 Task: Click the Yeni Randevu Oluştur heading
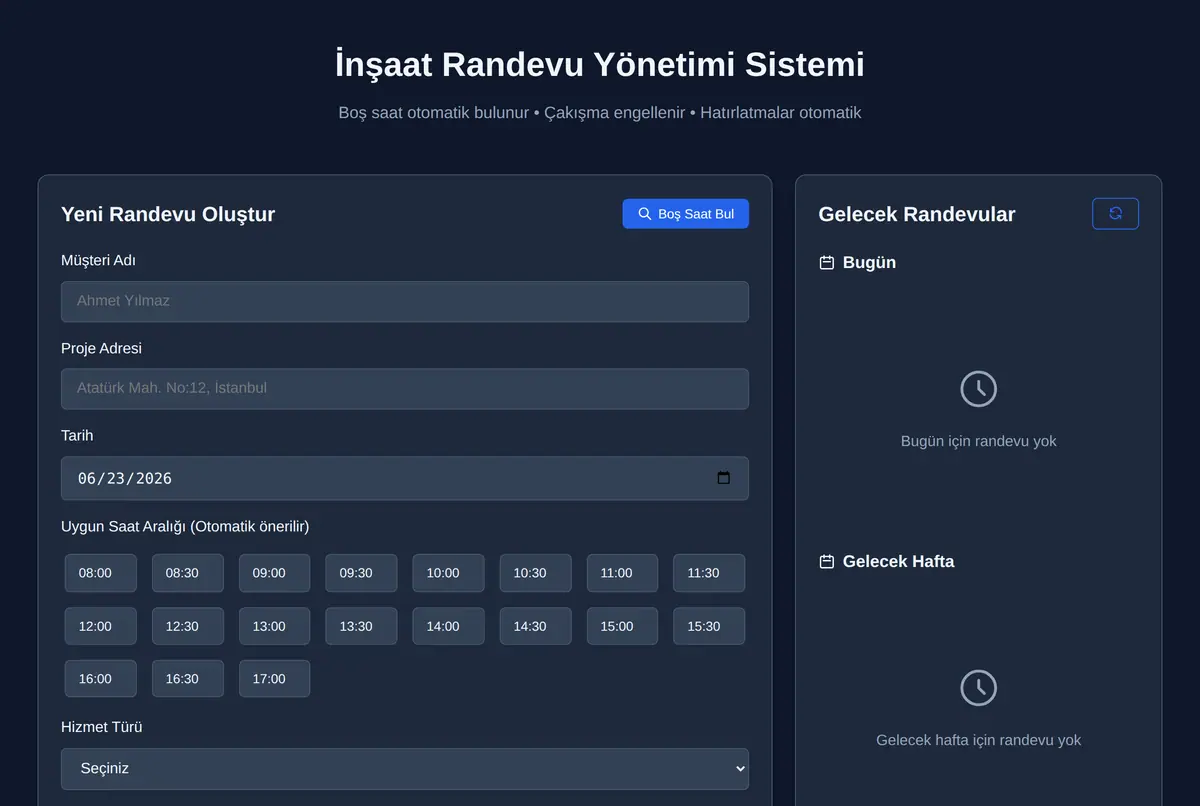[168, 214]
